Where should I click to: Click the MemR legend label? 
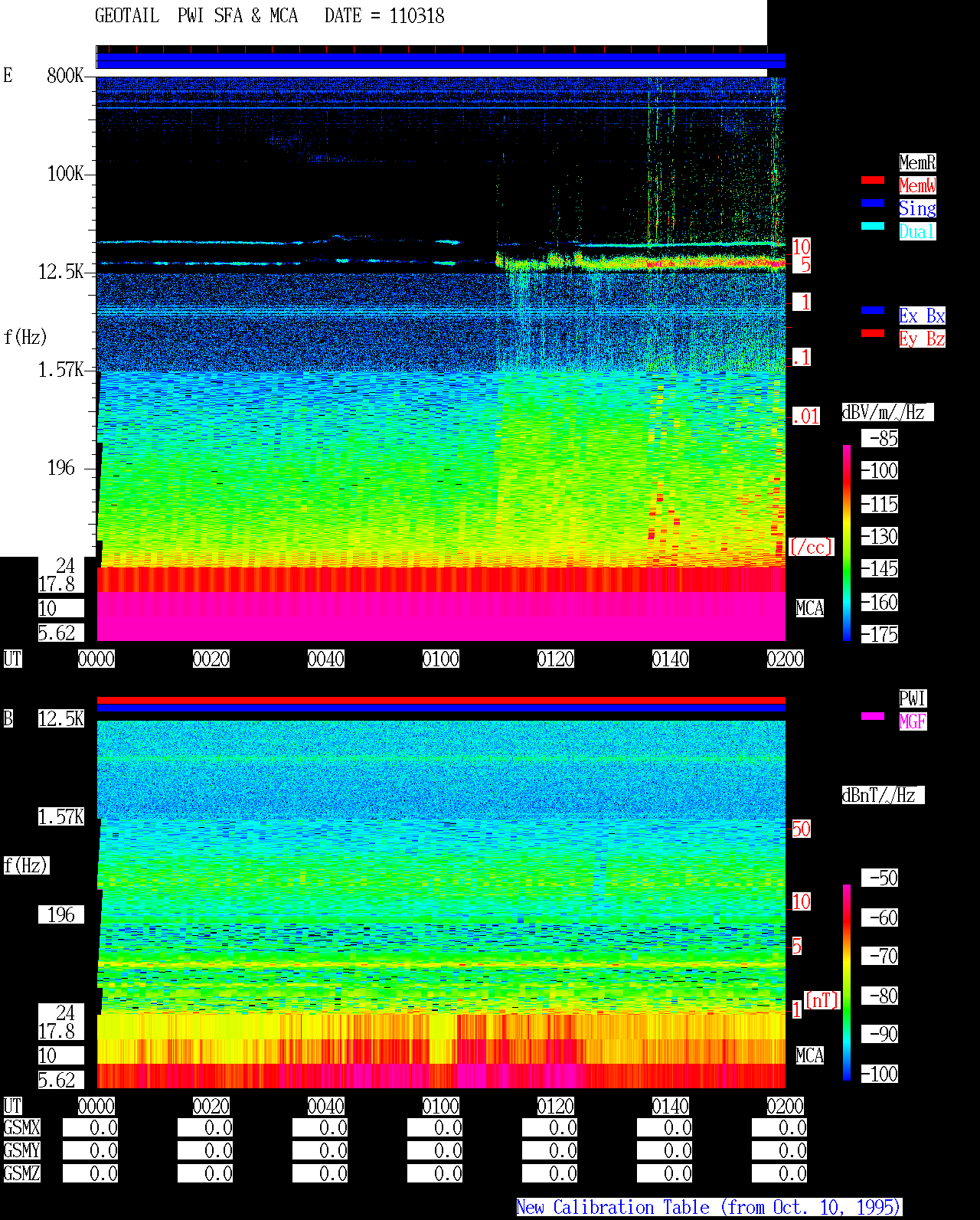[917, 162]
